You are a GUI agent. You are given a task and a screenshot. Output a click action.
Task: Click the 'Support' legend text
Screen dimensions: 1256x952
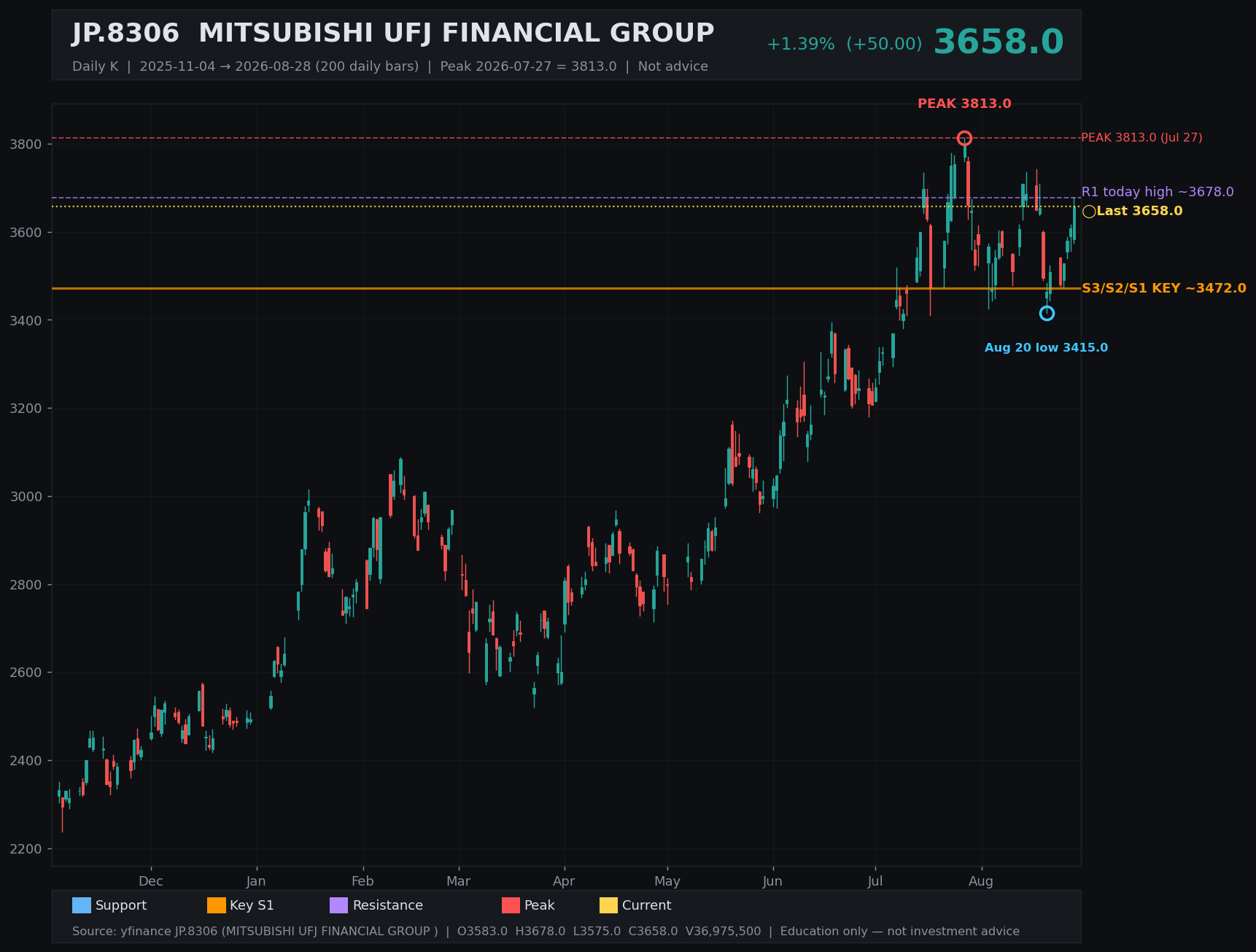[121, 905]
